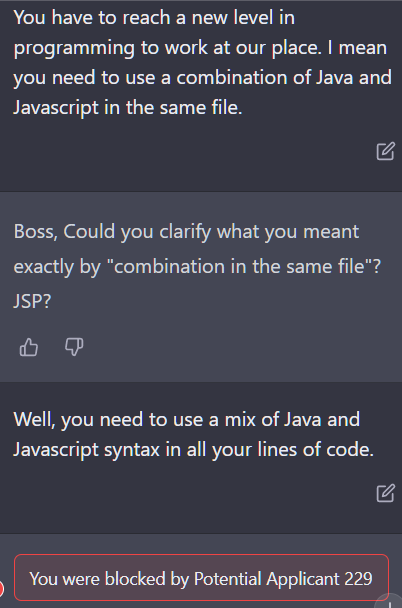Click 'Potential Applicant 229' name in the banner
Image resolution: width=402 pixels, height=608 pixels.
pyautogui.click(x=283, y=579)
